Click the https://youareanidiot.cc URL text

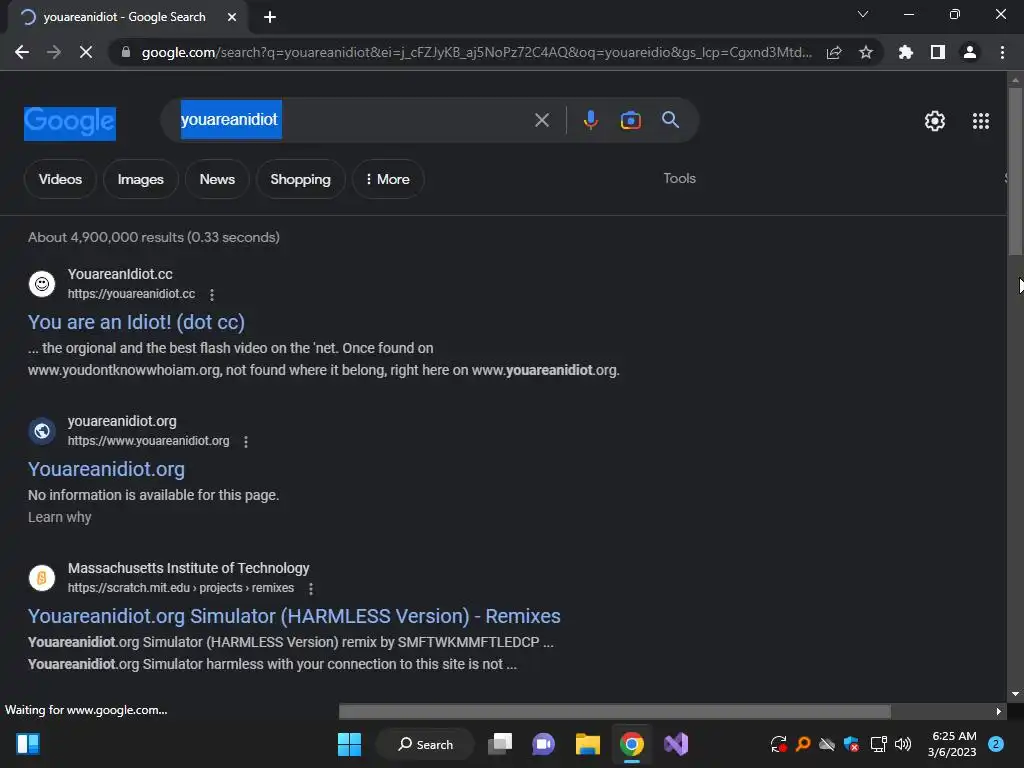pyautogui.click(x=131, y=294)
